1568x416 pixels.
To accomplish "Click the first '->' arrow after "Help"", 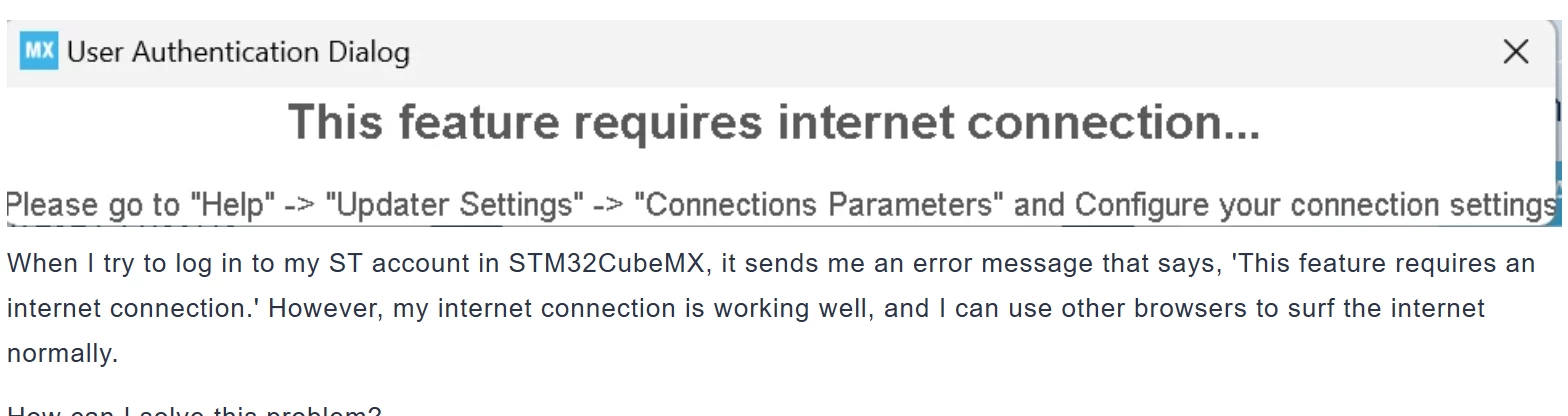I will coord(301,206).
